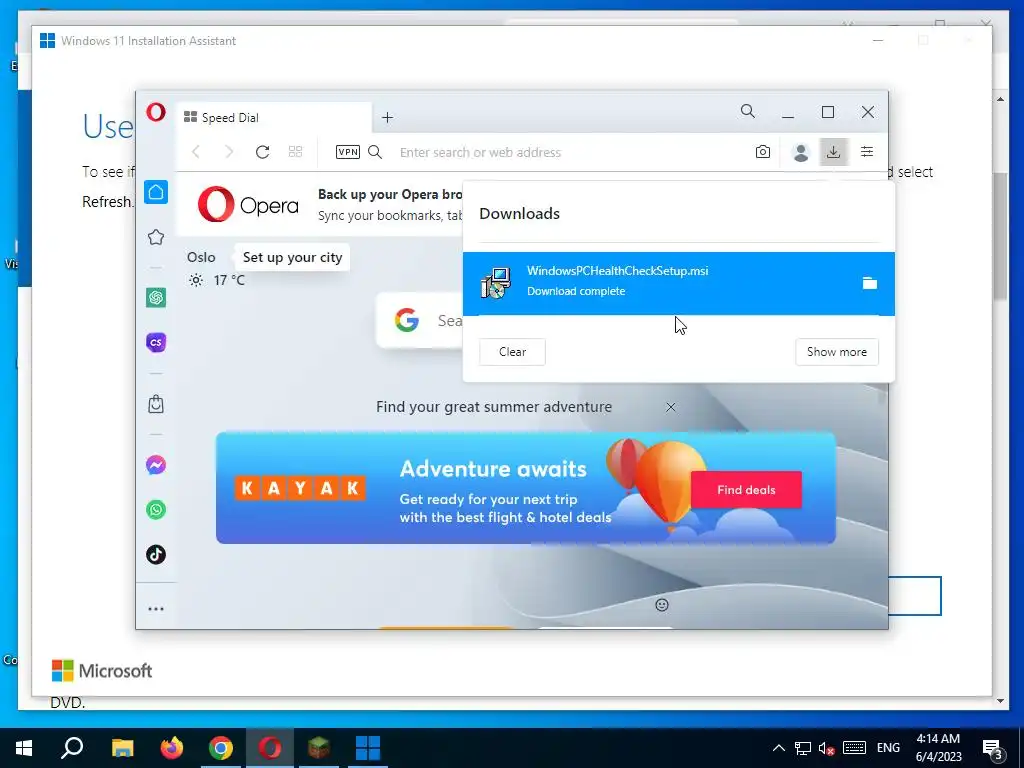Switch to Minecraft taskbar icon
The width and height of the screenshot is (1024, 768).
(319, 748)
